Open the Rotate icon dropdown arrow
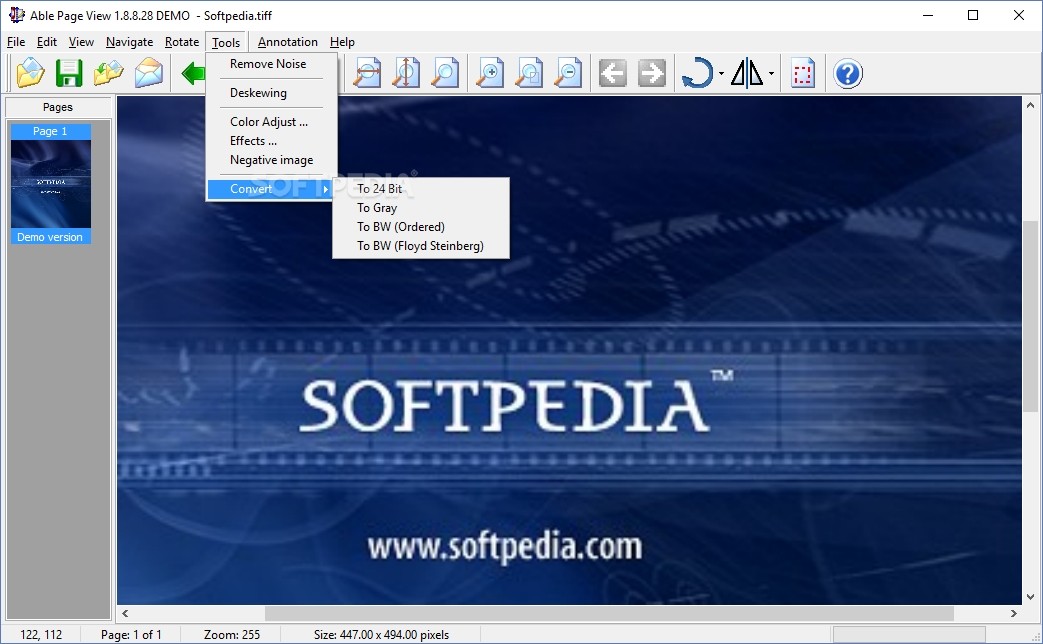Viewport: 1043px width, 644px height. (721, 74)
